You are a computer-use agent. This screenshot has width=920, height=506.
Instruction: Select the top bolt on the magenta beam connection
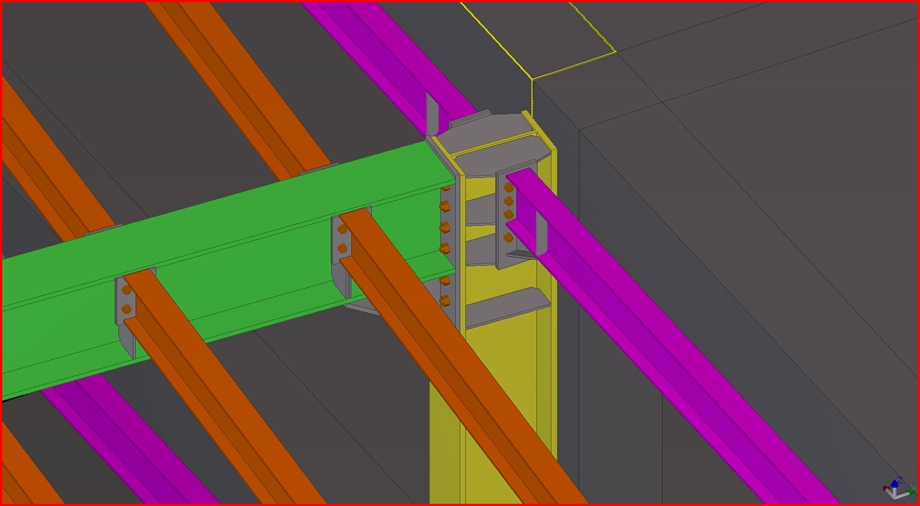pyautogui.click(x=508, y=188)
